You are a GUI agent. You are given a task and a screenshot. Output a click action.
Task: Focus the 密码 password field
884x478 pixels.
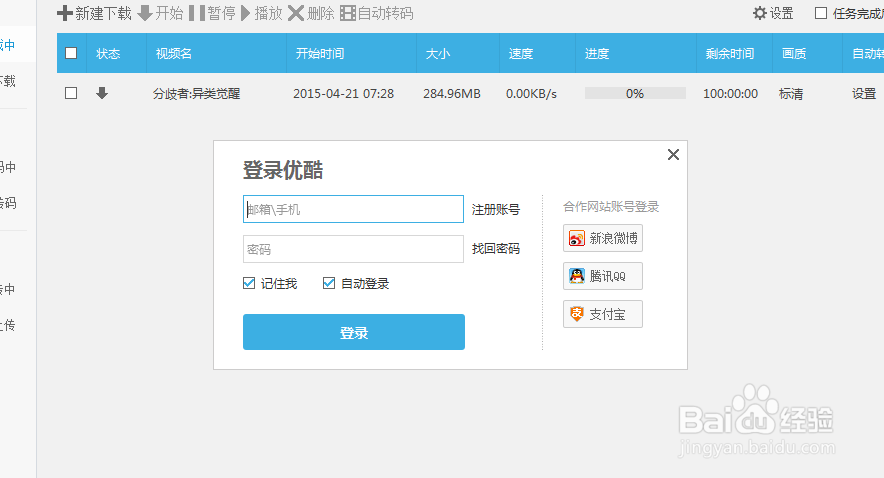point(353,249)
